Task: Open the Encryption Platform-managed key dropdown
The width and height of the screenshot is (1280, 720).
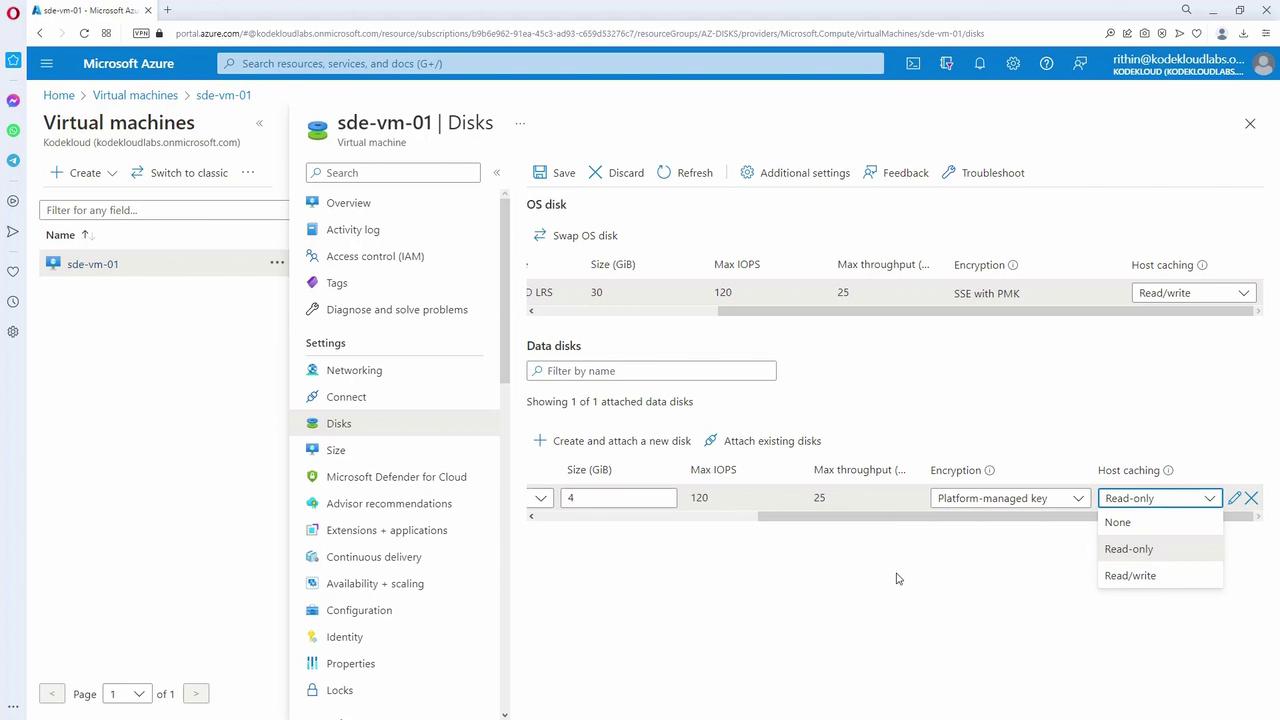Action: (x=1010, y=498)
